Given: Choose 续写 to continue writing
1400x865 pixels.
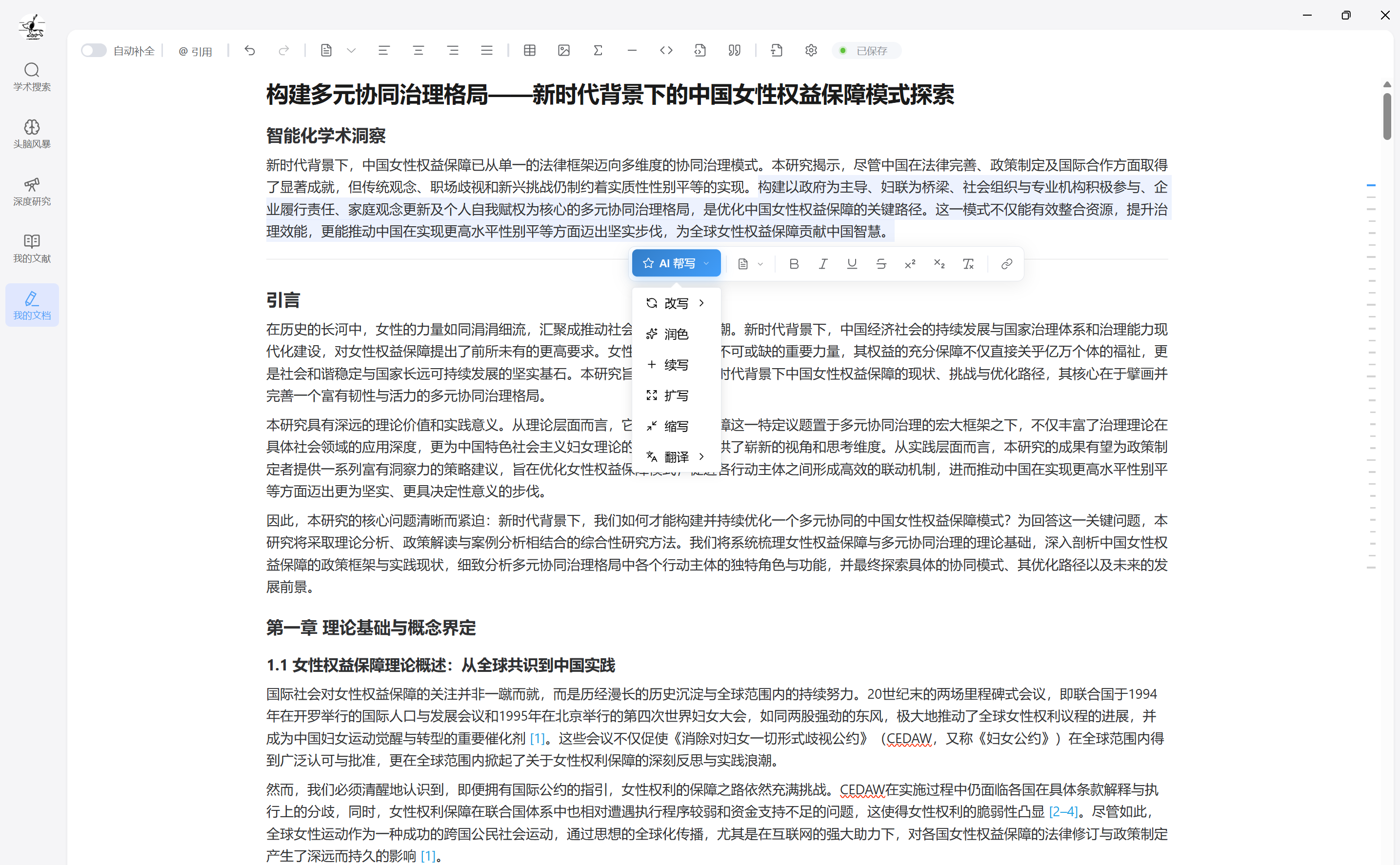Looking at the screenshot, I should (x=676, y=364).
